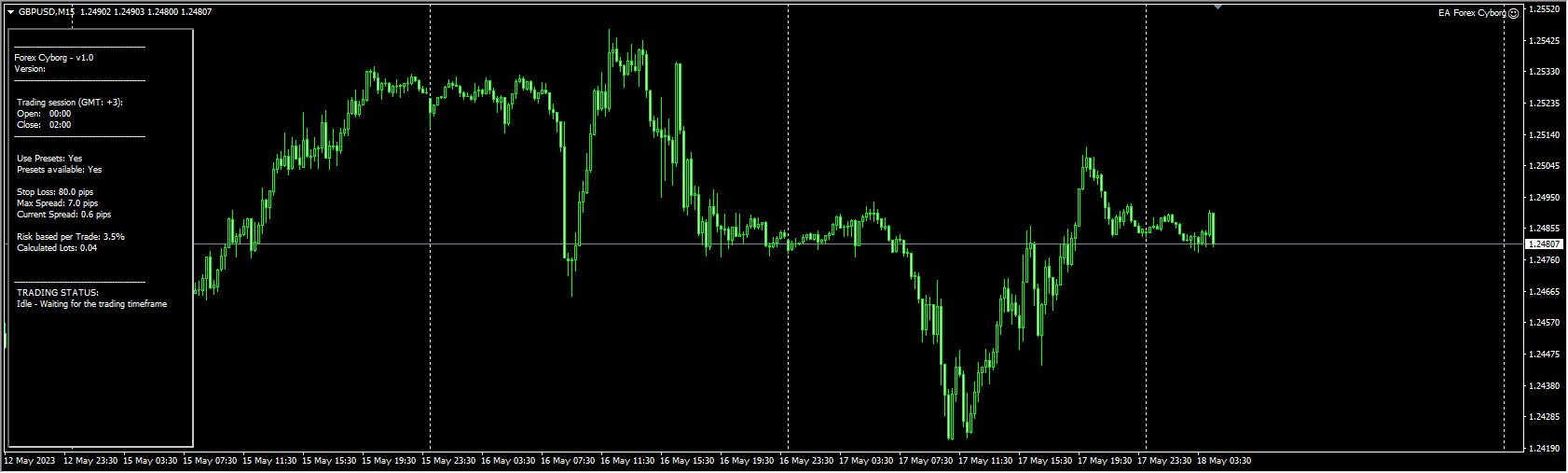
Task: Click Current Spread: 0.6 pips text
Action: [x=63, y=215]
